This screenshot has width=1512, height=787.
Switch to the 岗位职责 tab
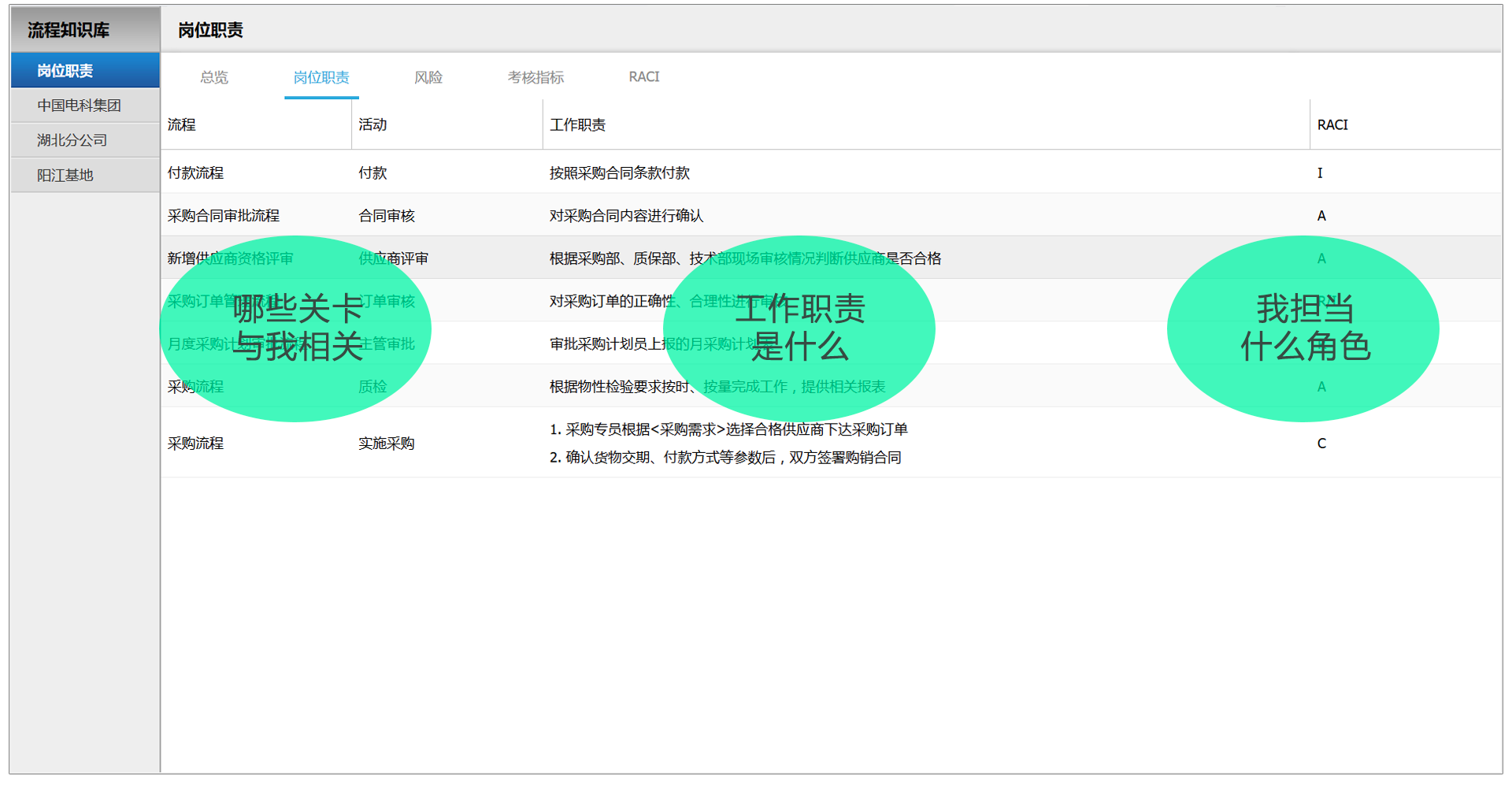(321, 77)
